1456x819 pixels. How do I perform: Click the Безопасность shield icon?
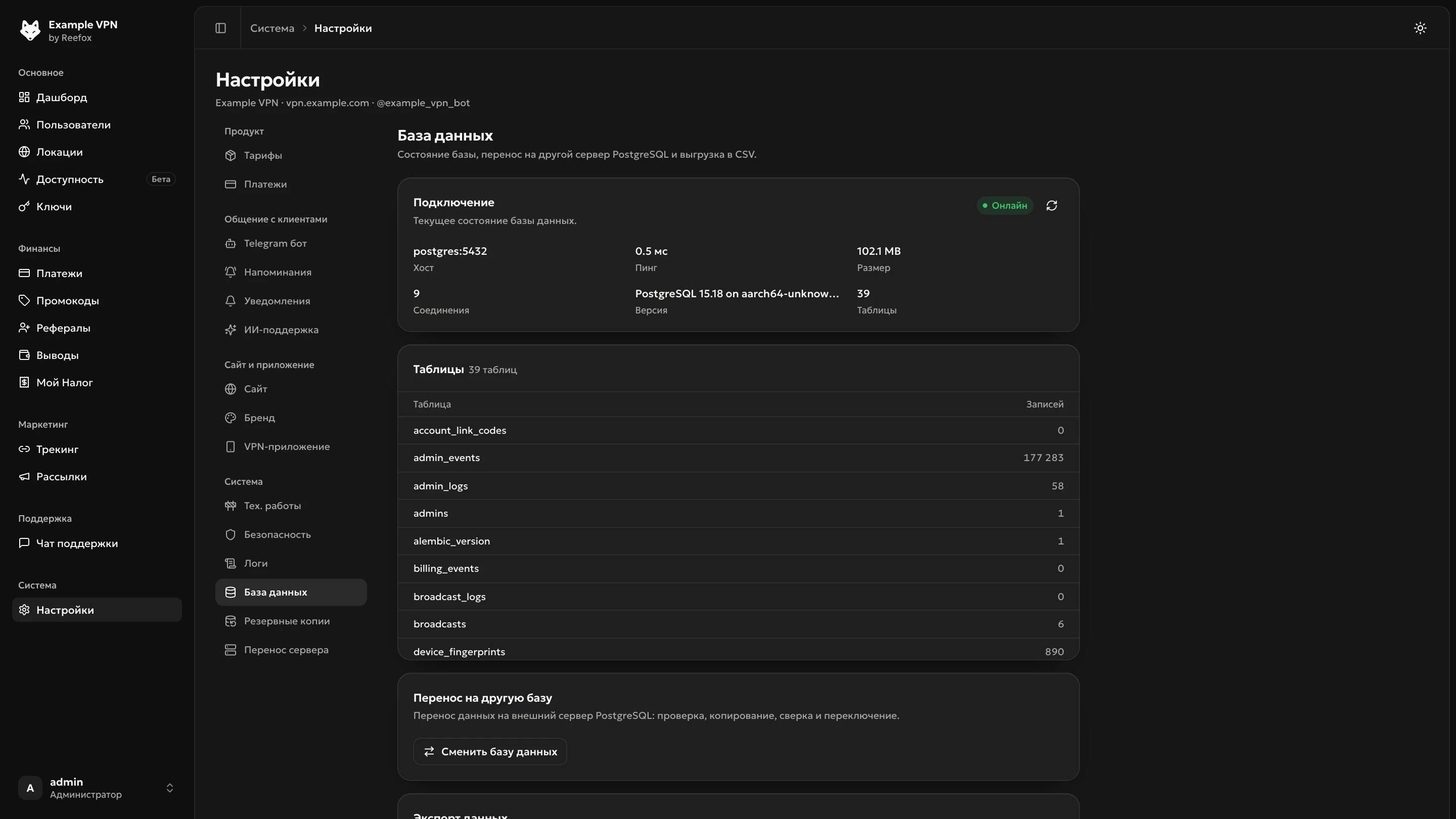coord(230,534)
